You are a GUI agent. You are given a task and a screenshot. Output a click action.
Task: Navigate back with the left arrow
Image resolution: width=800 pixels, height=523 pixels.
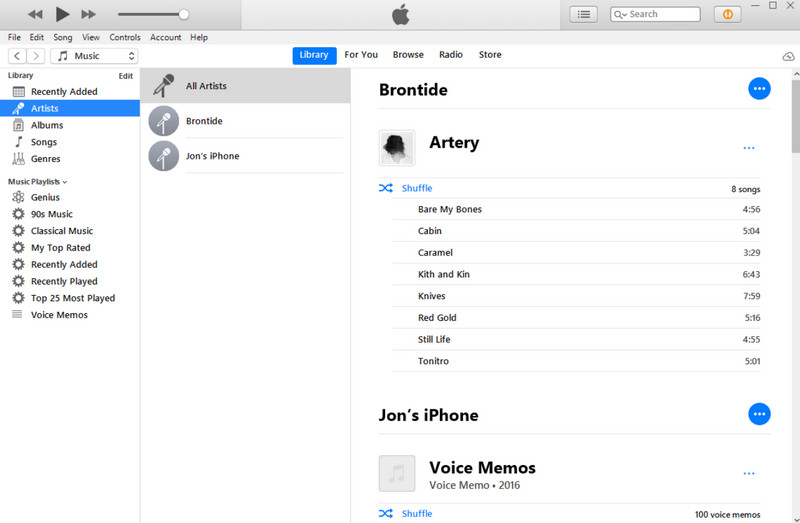(17, 56)
